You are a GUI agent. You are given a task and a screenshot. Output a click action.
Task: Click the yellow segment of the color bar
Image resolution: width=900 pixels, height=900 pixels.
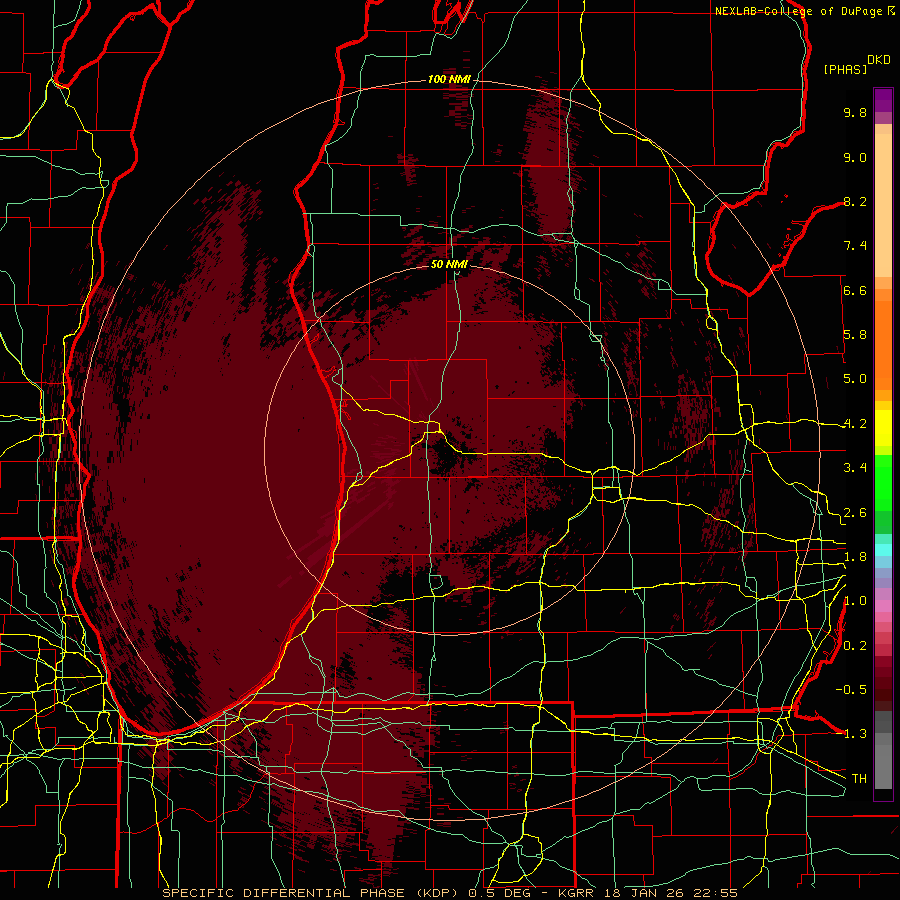pos(883,428)
